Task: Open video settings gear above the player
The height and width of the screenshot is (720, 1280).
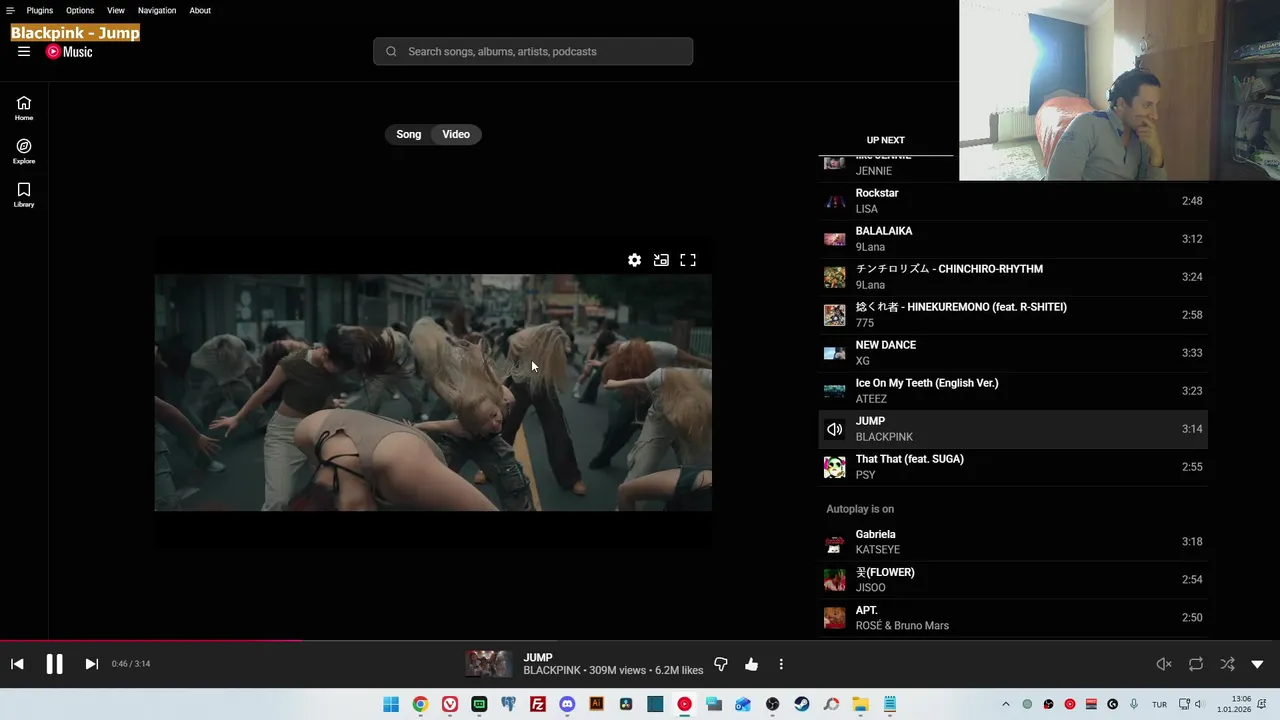Action: [634, 260]
